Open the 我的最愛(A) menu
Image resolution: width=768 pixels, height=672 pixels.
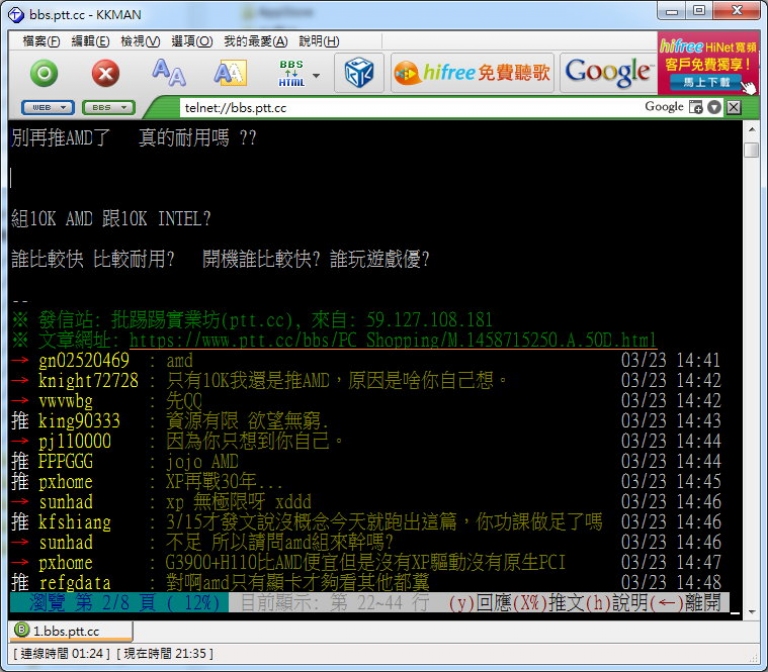click(x=256, y=41)
